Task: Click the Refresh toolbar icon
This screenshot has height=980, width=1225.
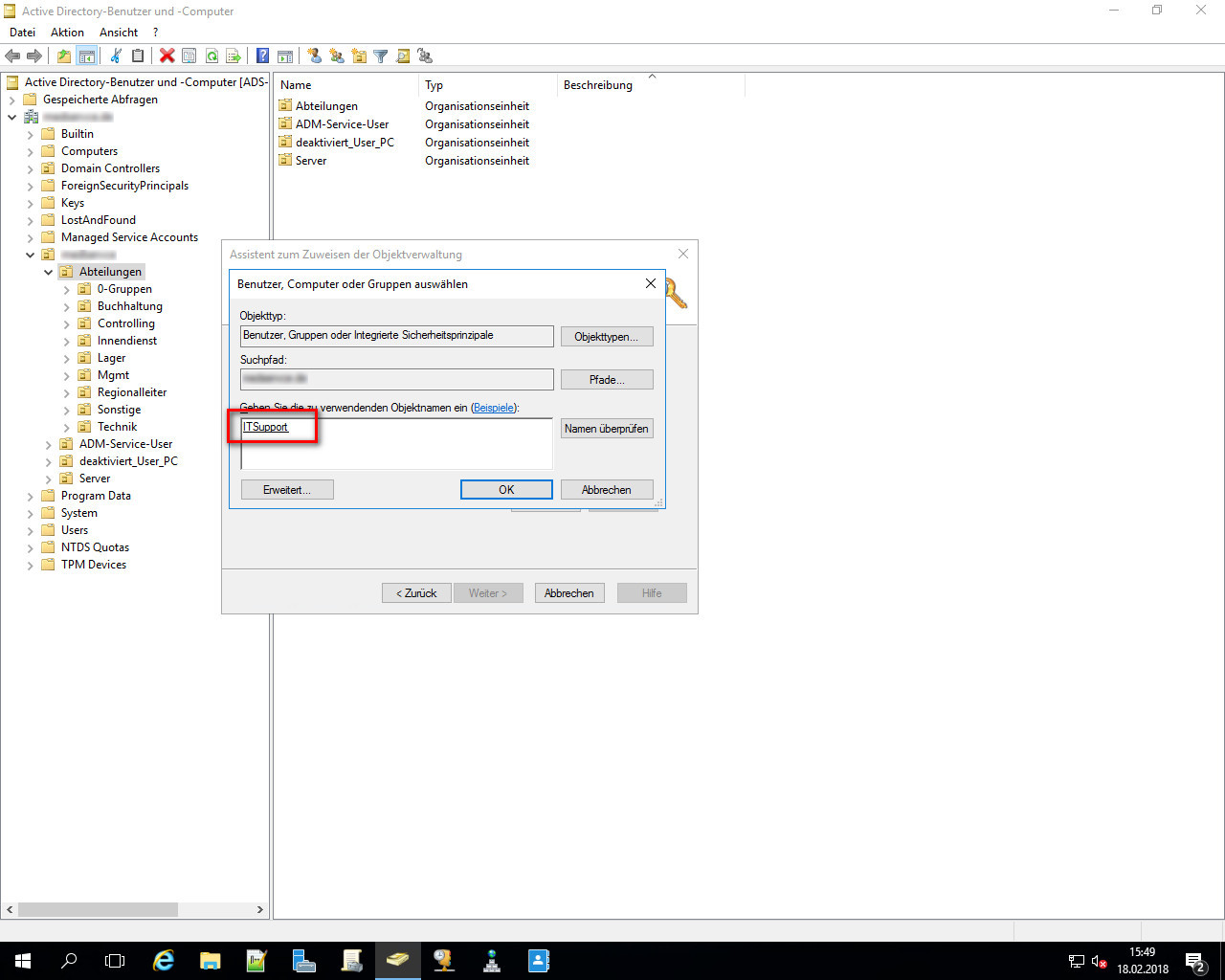Action: pos(212,56)
